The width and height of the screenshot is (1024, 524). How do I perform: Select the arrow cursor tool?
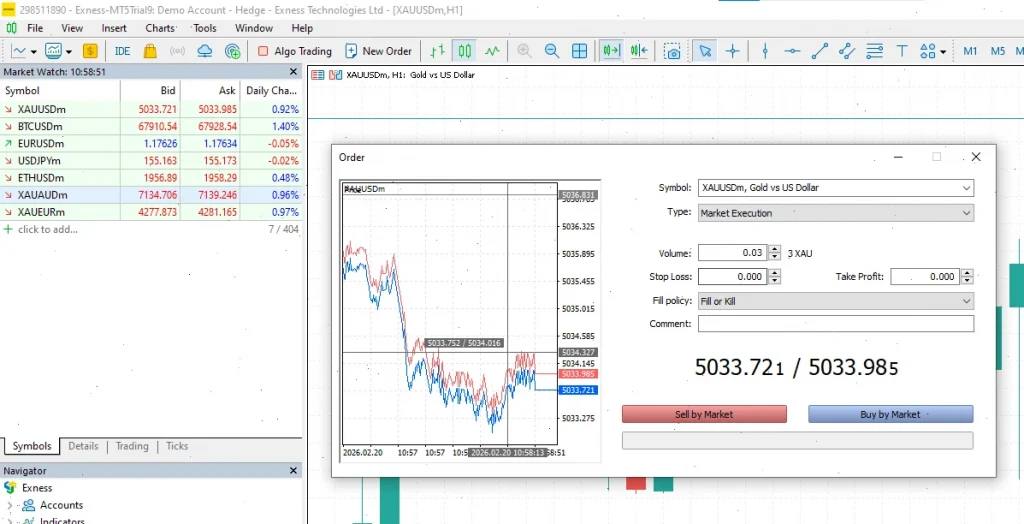tap(705, 51)
